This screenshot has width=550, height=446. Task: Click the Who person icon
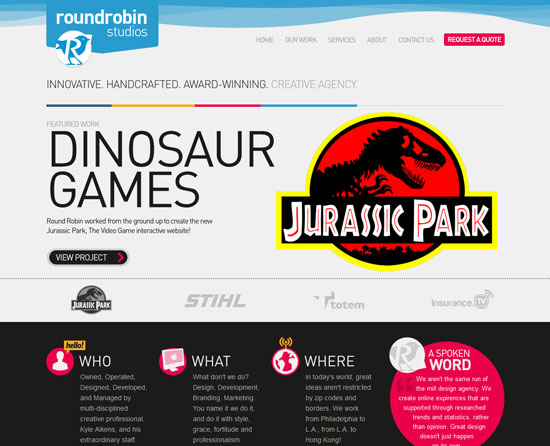point(60,361)
